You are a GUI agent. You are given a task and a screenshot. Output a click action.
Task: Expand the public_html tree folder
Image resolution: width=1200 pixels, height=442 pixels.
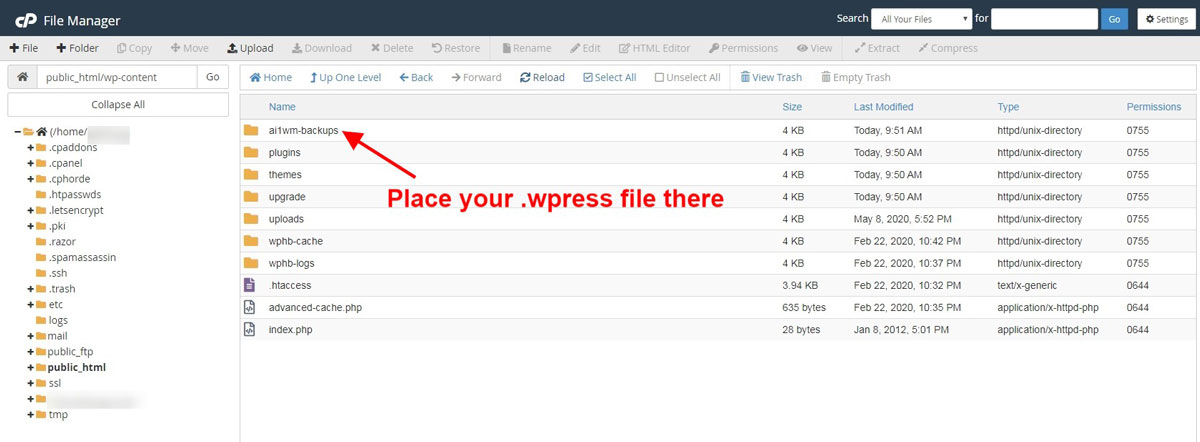pyautogui.click(x=31, y=367)
